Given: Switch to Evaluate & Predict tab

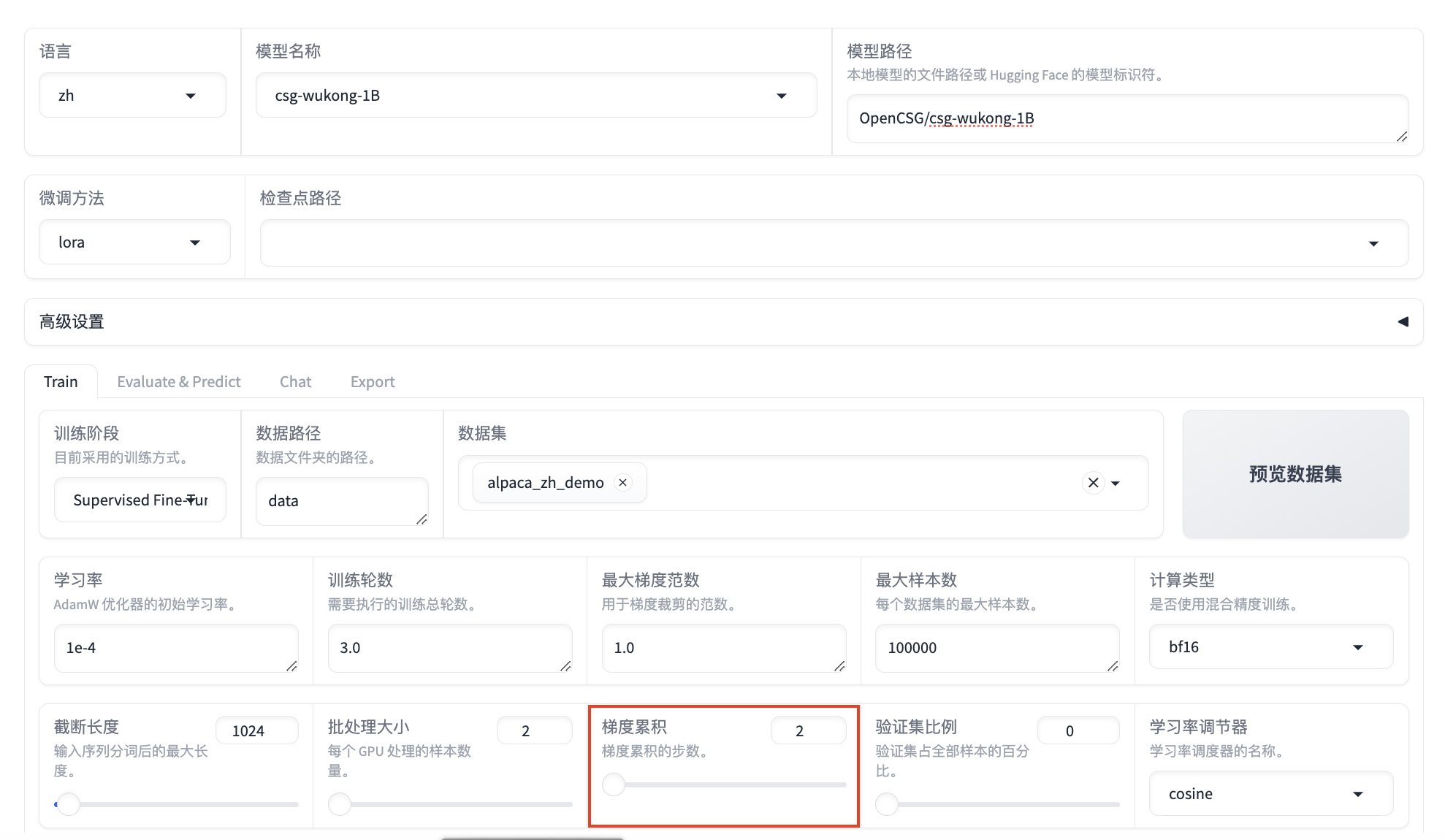Looking at the screenshot, I should [x=179, y=381].
